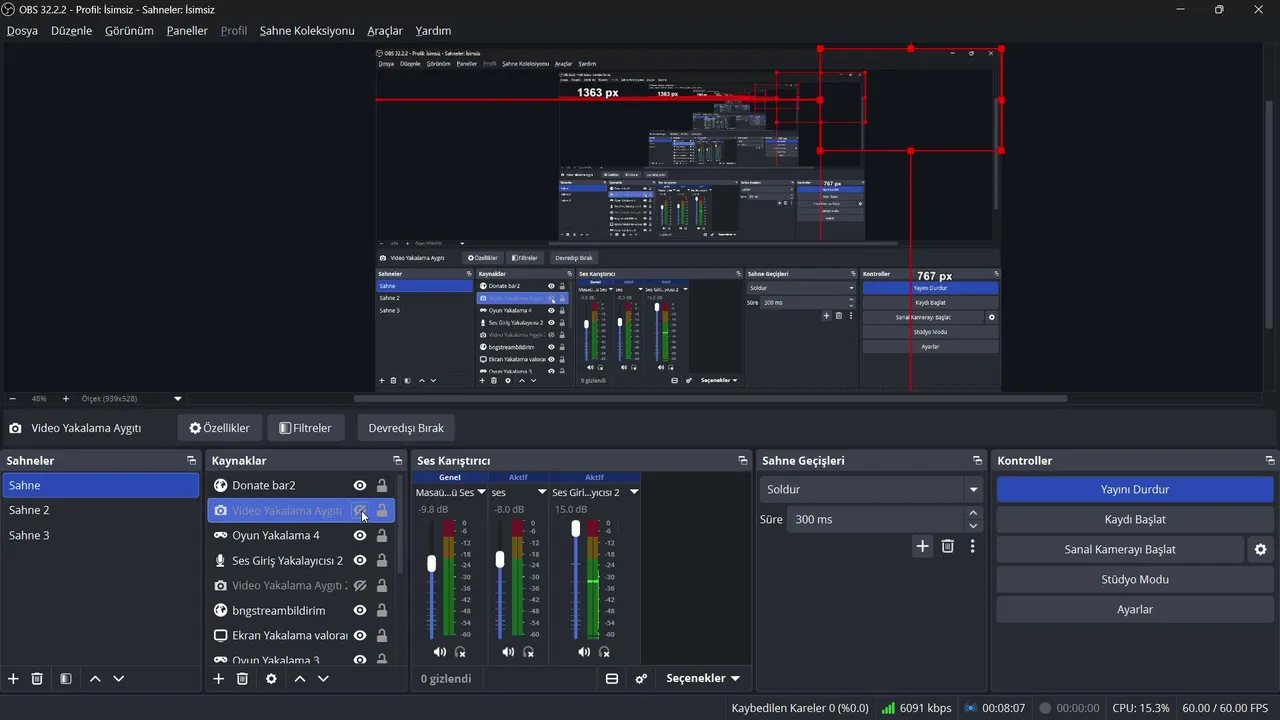Screen dimensions: 1280x720
Task: Move the selected source down
Action: click(x=323, y=678)
